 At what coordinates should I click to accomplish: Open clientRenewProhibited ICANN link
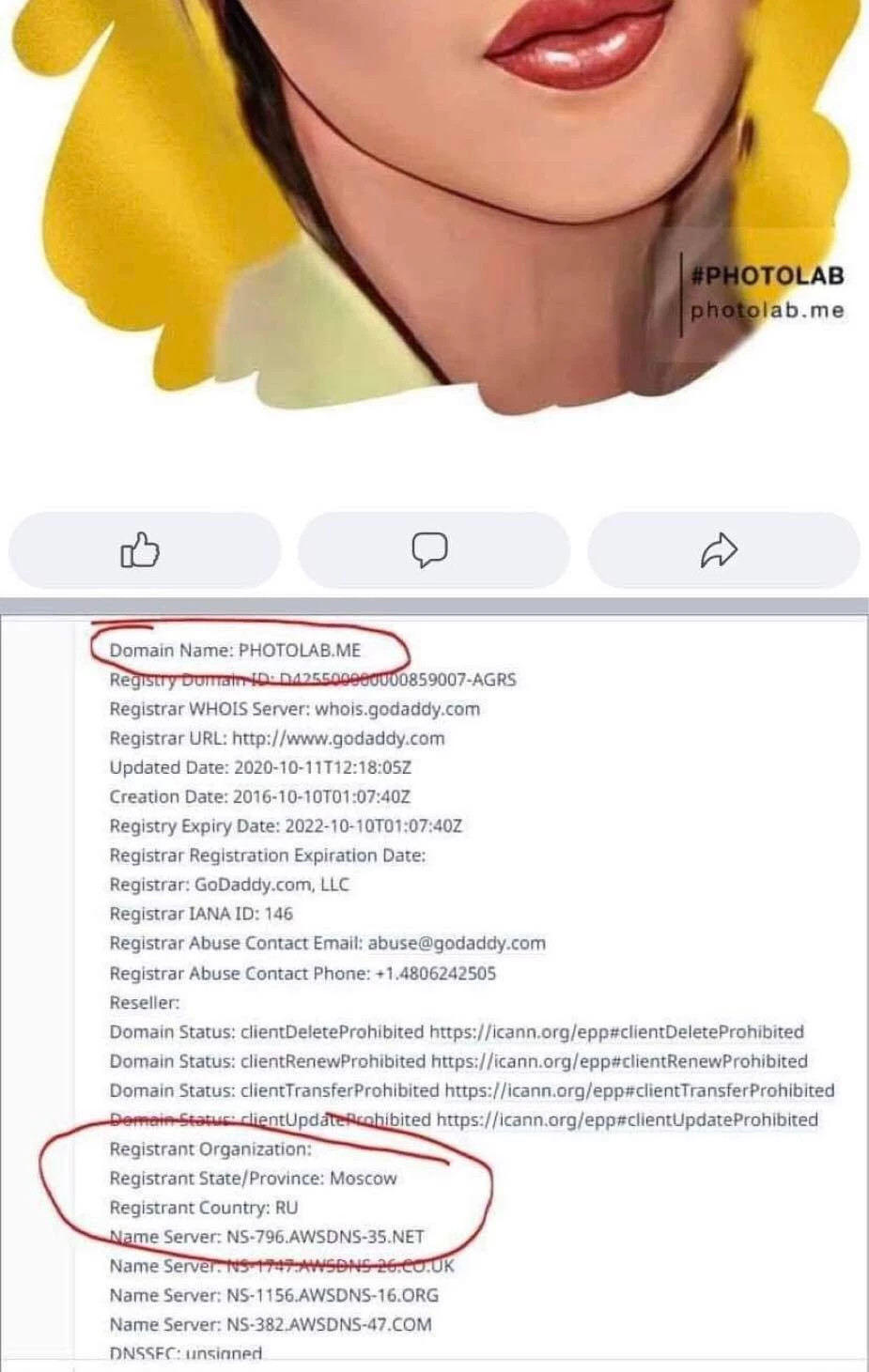tap(619, 1060)
